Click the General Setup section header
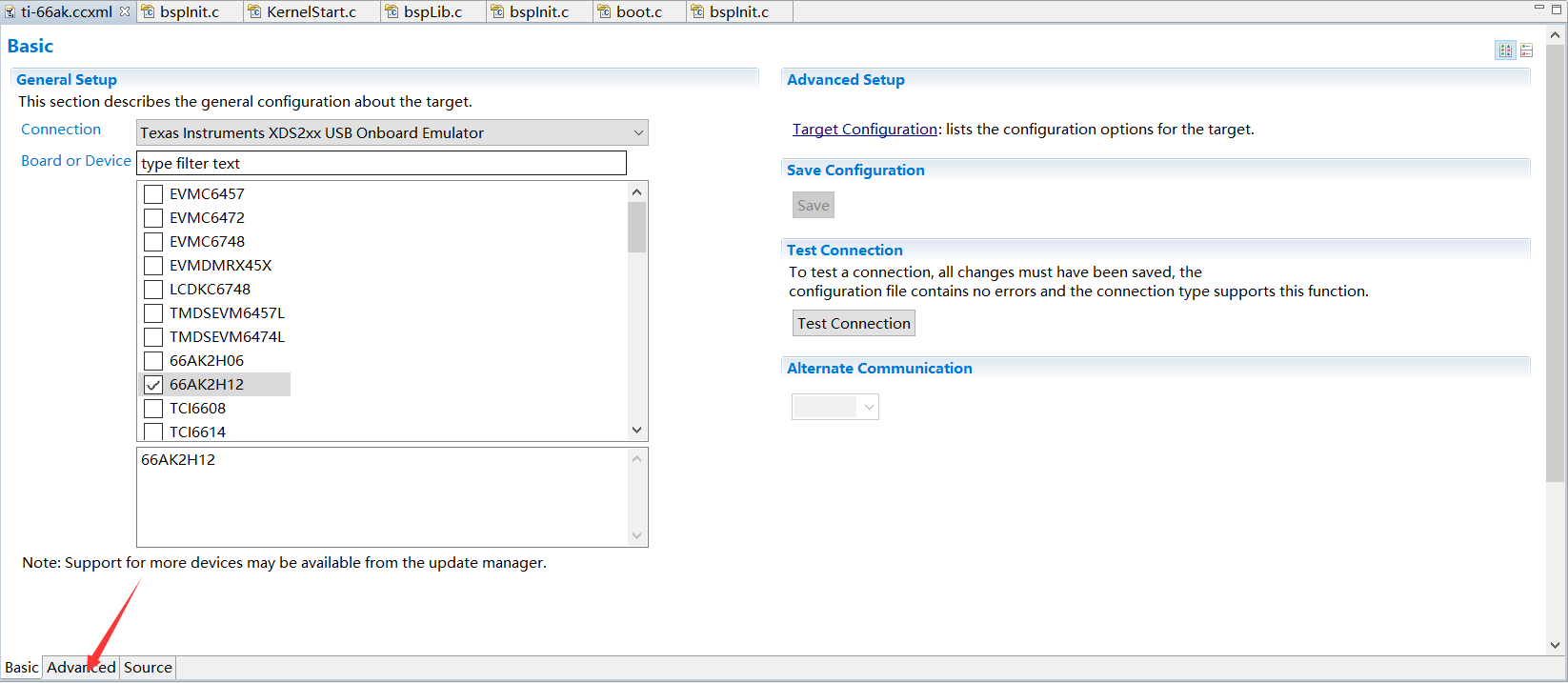This screenshot has width=1568, height=683. pyautogui.click(x=67, y=79)
